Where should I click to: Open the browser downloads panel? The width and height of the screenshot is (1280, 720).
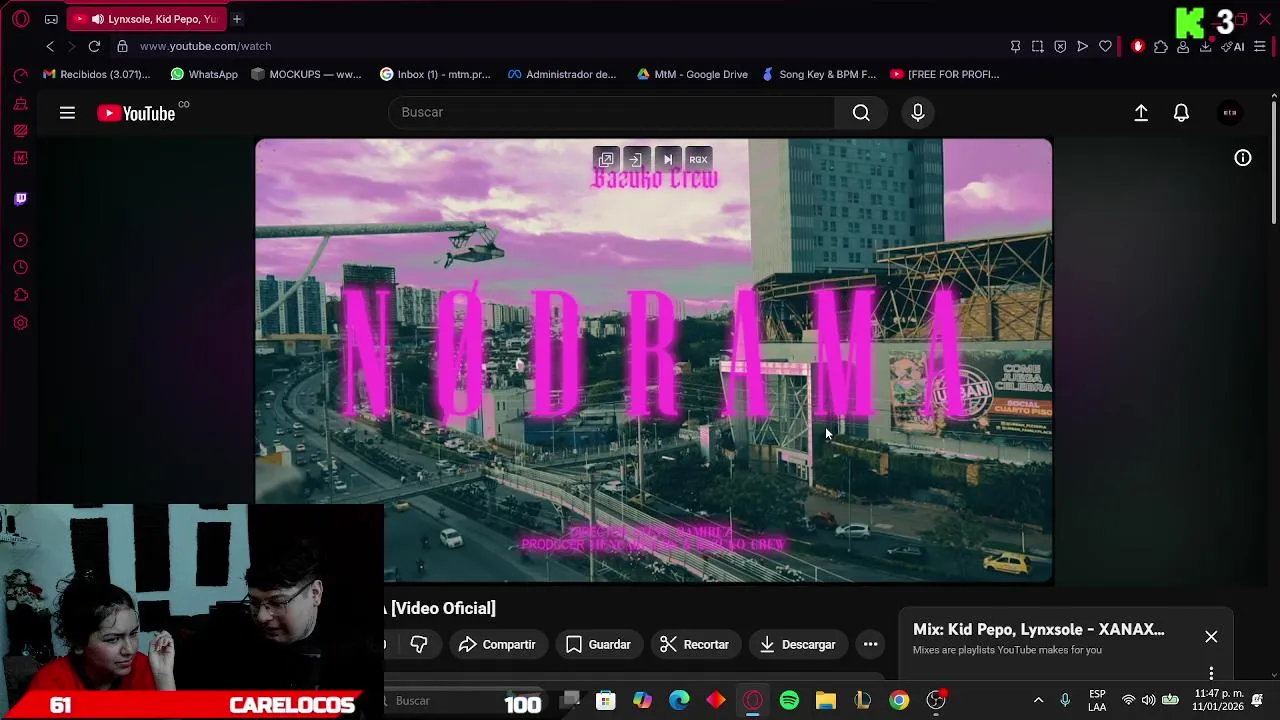[x=1205, y=46]
